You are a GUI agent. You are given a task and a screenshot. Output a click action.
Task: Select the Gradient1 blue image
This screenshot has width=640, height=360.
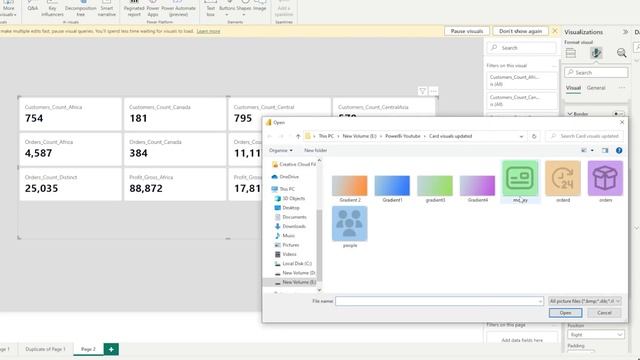392,189
